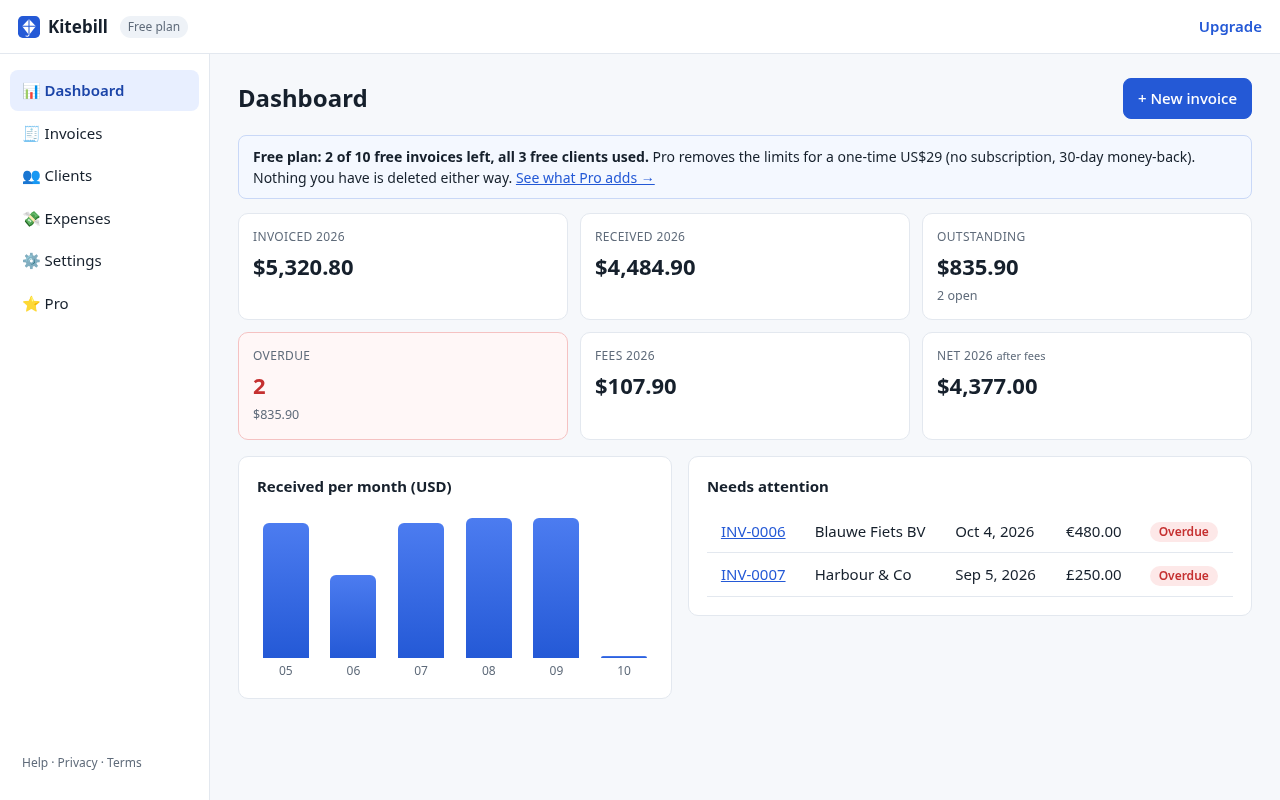Click the month 05 bar in chart

(286, 590)
